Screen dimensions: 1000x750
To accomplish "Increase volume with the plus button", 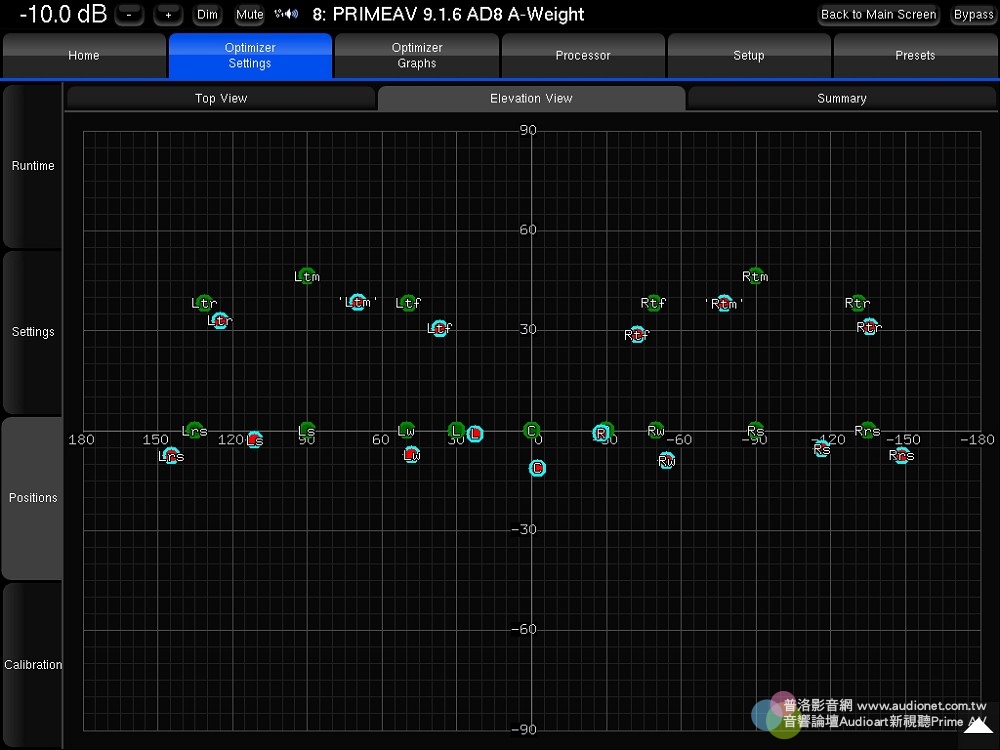I will point(168,15).
